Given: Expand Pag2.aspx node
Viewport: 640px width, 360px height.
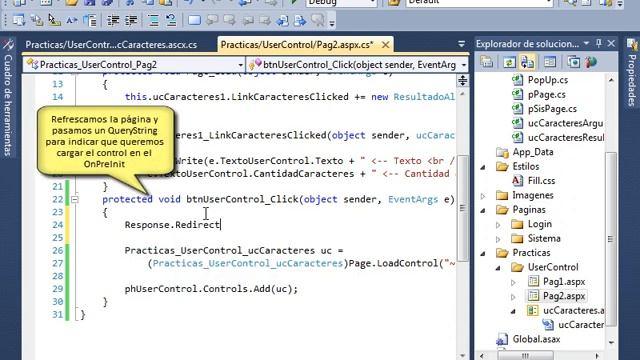Looking at the screenshot, I should click(513, 297).
